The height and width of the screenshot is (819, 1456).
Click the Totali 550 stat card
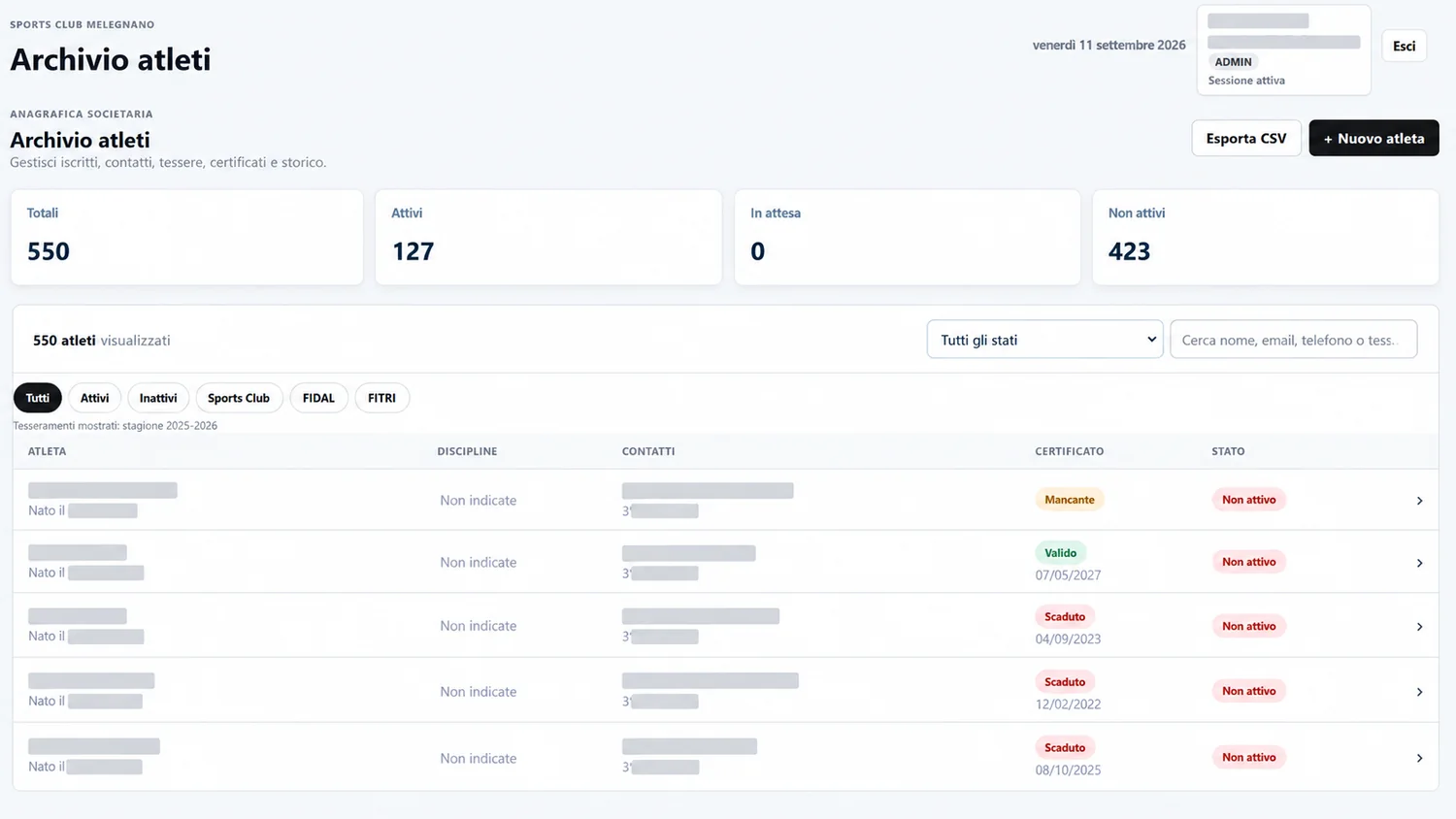tap(187, 237)
